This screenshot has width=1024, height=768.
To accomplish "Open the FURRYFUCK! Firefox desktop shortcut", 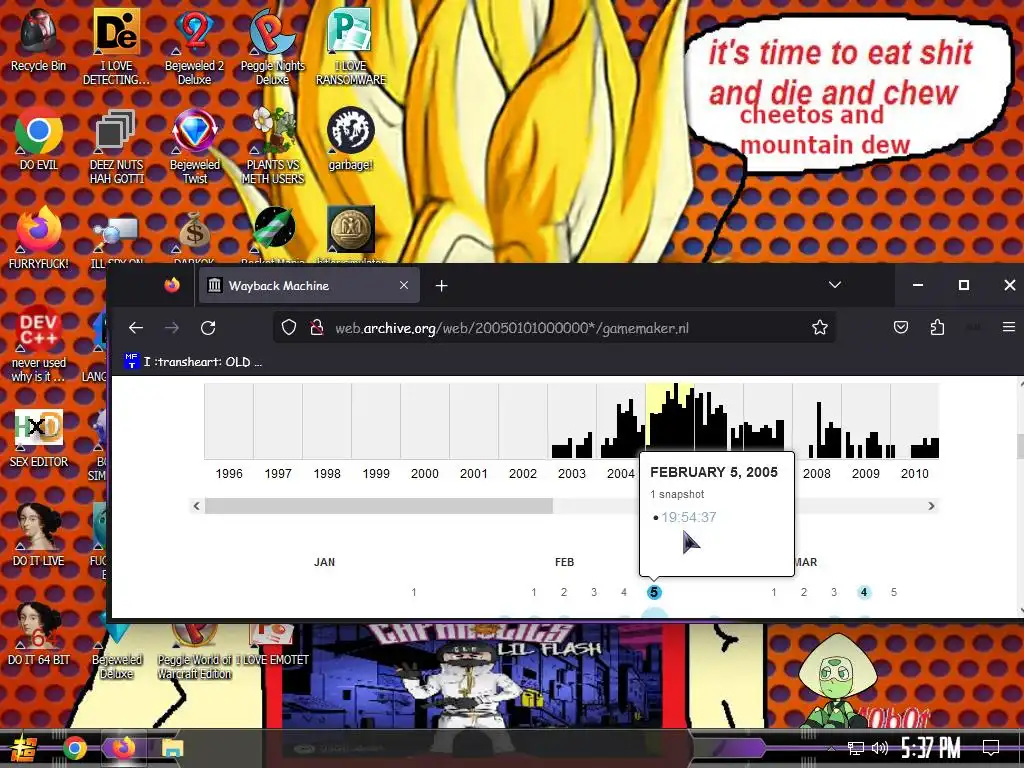I will pyautogui.click(x=39, y=238).
